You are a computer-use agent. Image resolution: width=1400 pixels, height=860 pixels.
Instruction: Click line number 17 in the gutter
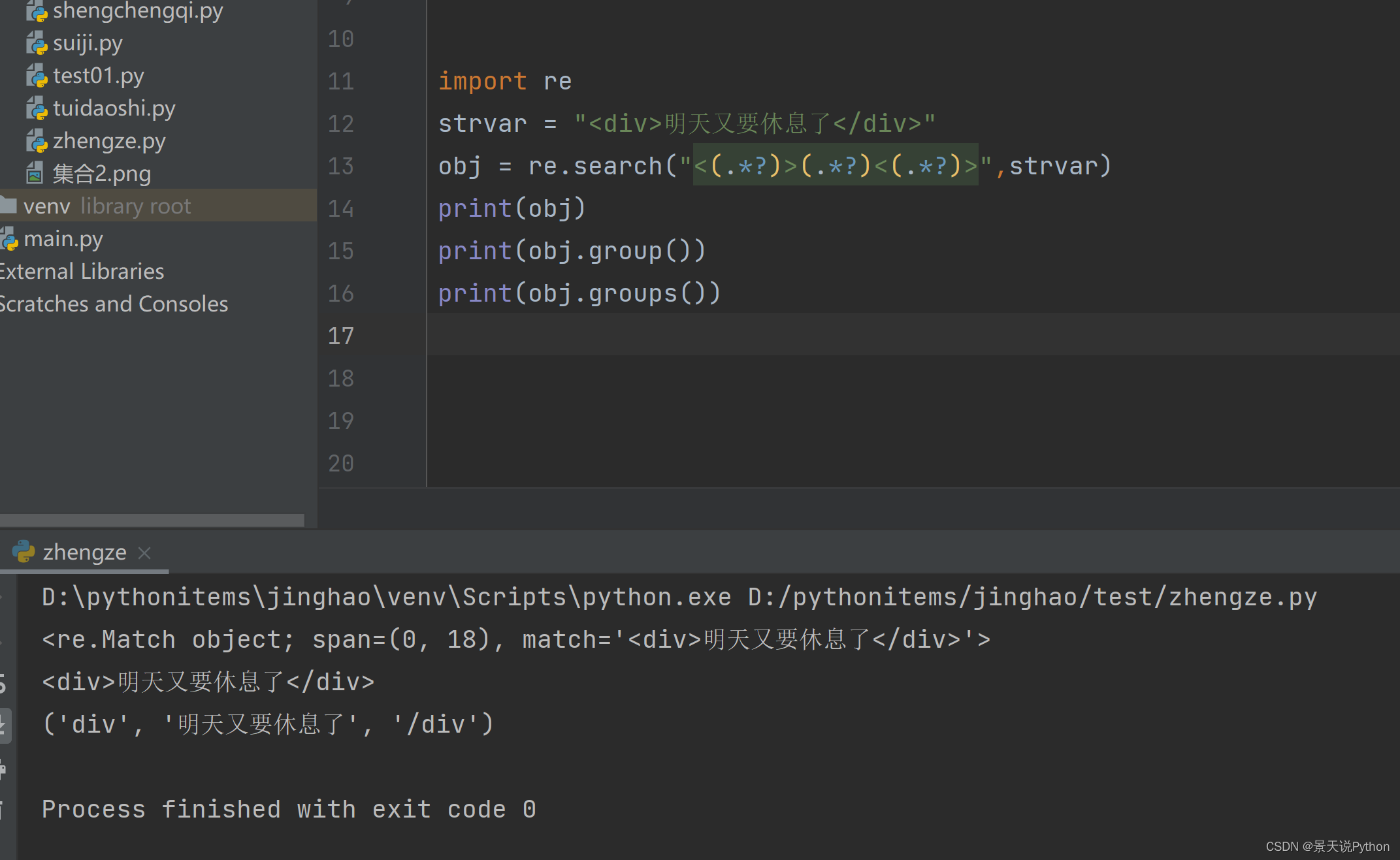[x=341, y=336]
